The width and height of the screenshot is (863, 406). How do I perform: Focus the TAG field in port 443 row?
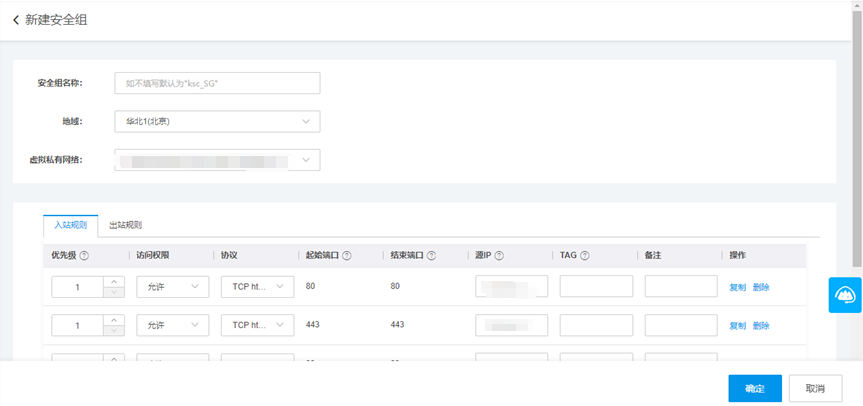click(x=597, y=325)
